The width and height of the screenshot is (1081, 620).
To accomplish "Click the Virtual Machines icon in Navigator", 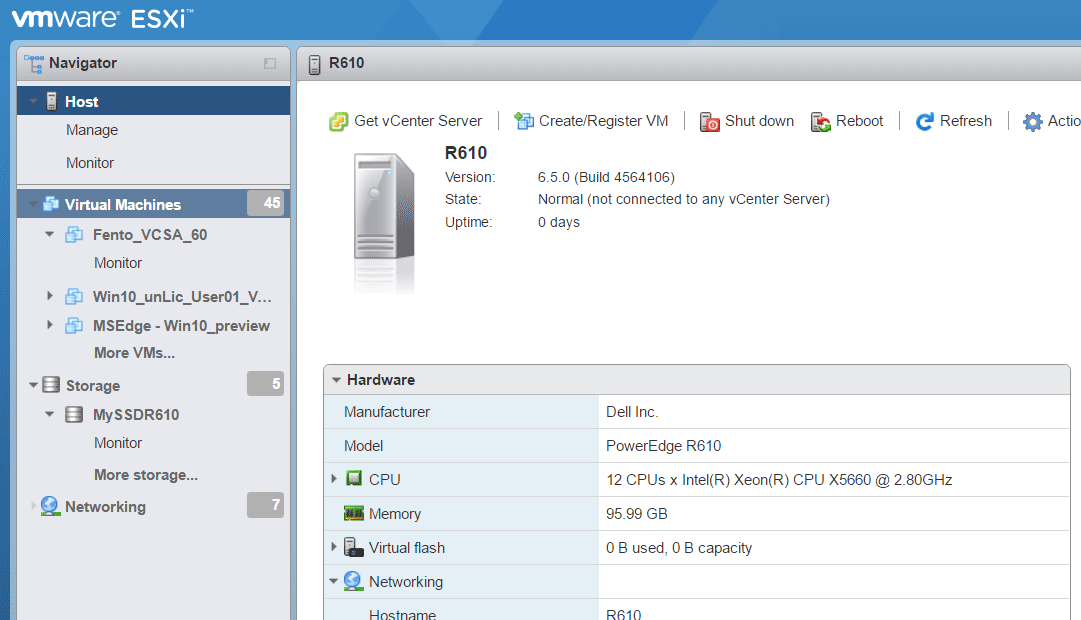I will pos(51,204).
